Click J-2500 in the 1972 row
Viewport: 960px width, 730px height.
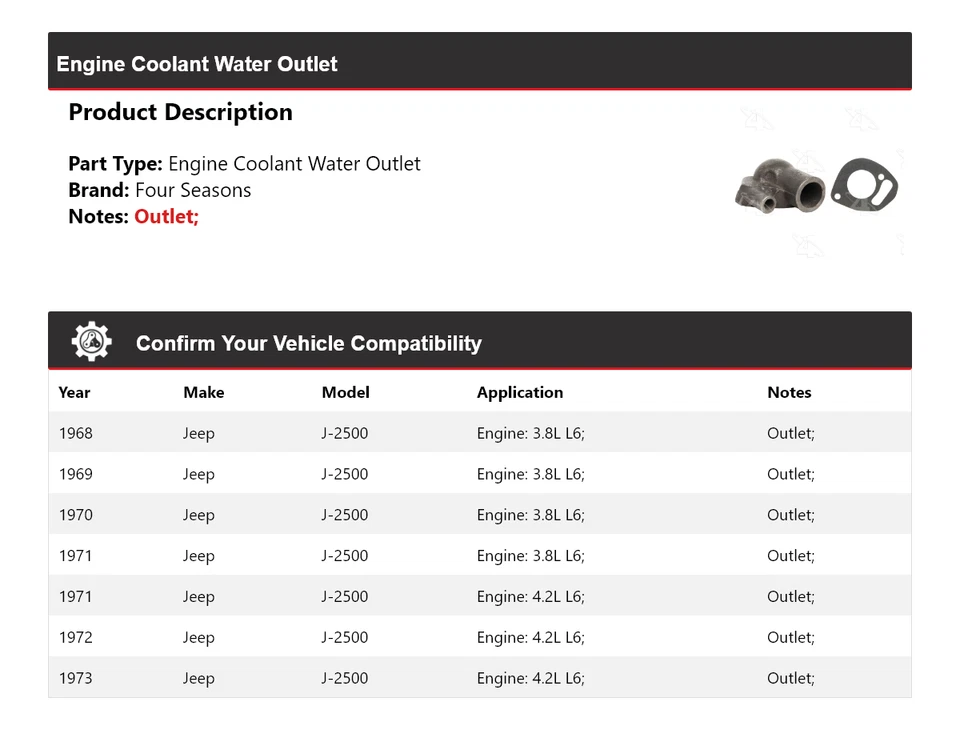click(x=344, y=637)
